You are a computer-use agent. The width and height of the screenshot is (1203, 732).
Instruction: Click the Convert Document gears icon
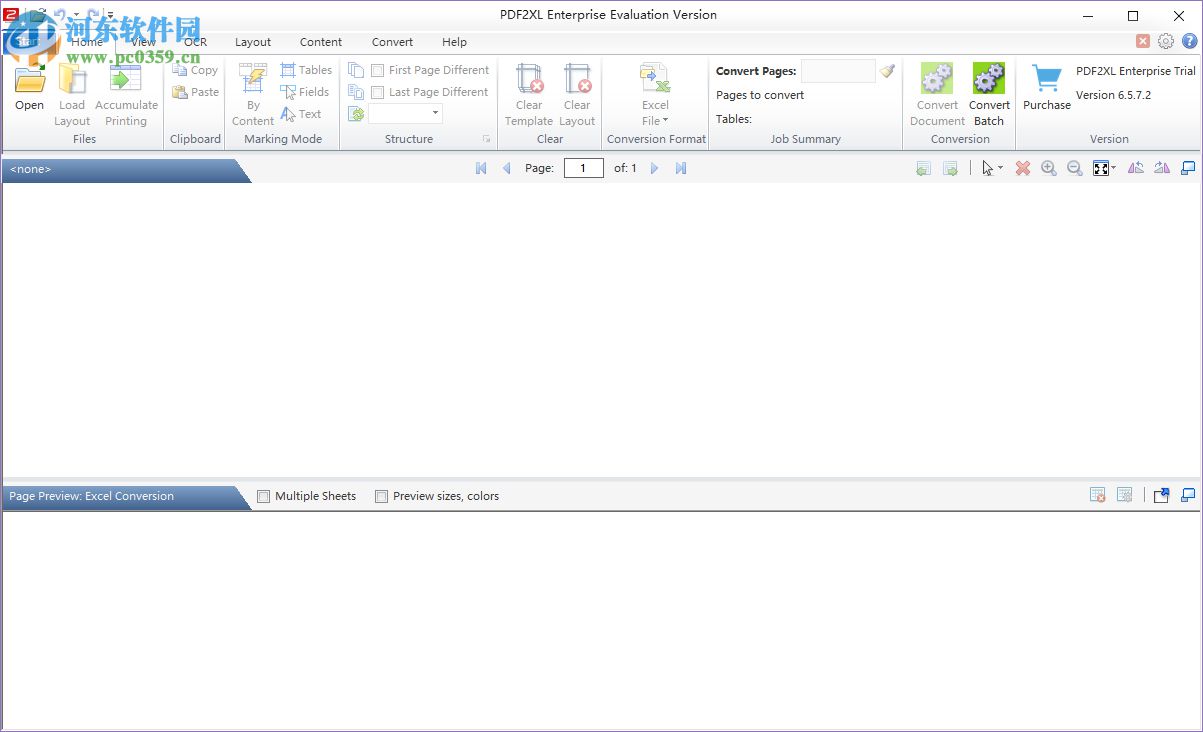[x=936, y=78]
